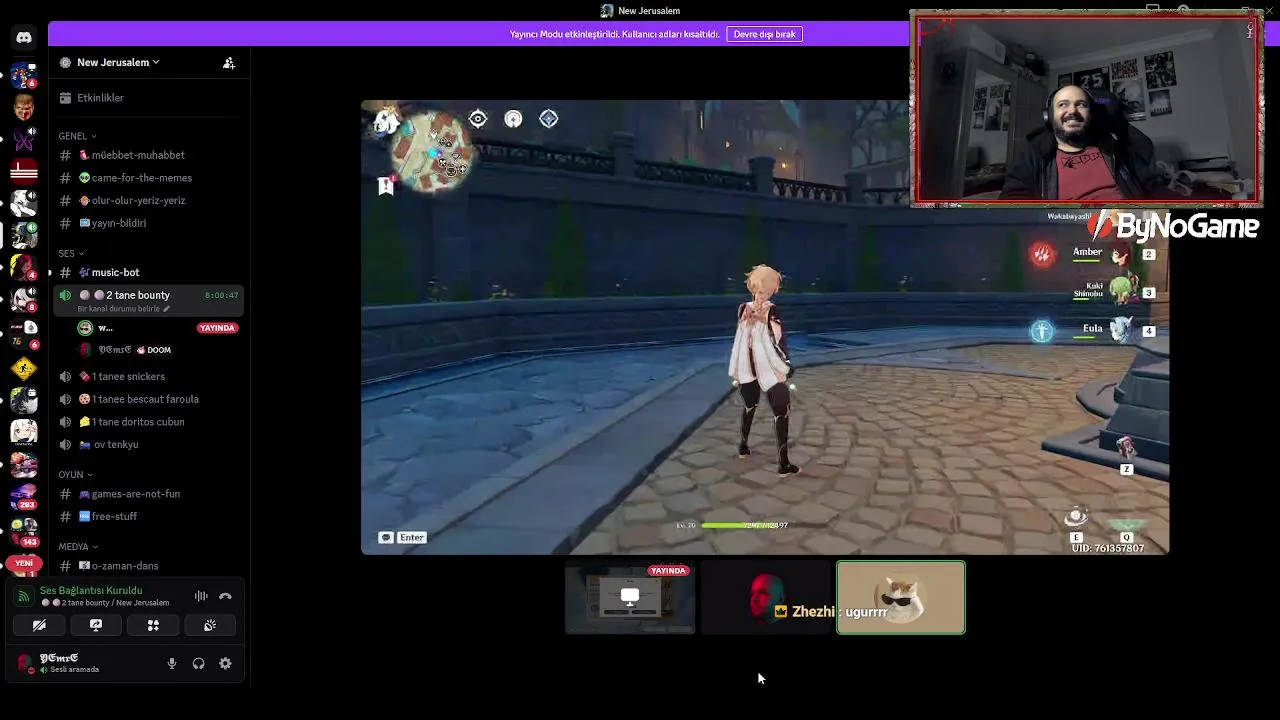
Task: Open yayın-bildiri channel
Action: tap(148, 223)
